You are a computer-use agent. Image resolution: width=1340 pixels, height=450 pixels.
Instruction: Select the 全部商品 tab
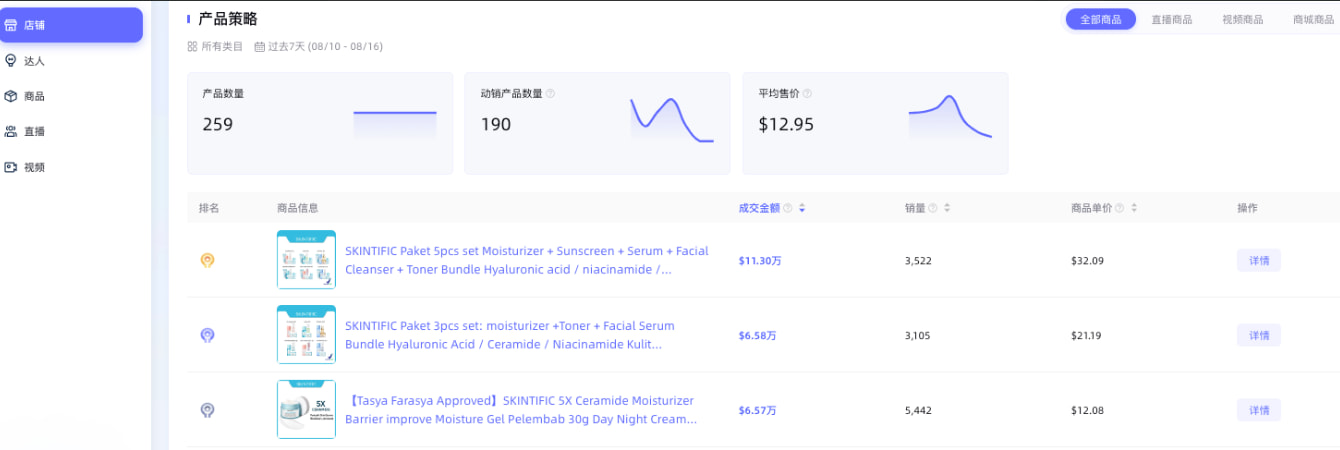point(1100,19)
